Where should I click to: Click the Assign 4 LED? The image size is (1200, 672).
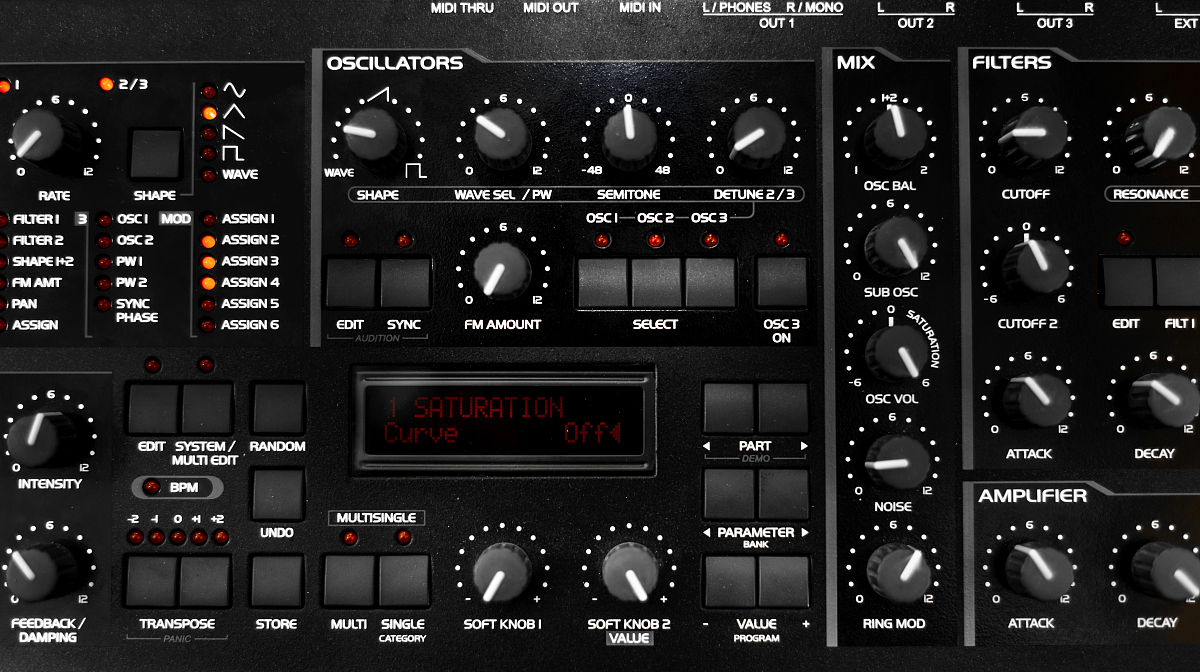click(208, 283)
